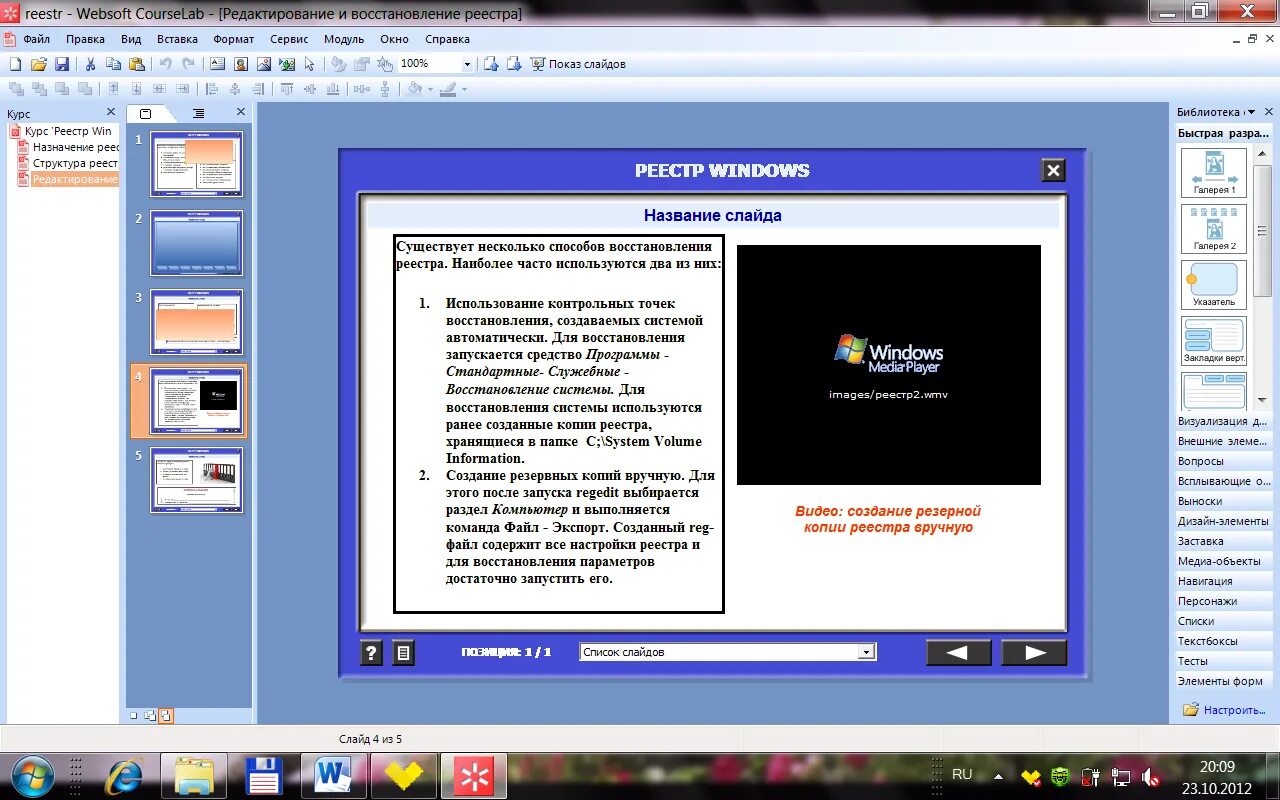Screen dimensions: 1280x800
Task: Click the slide's help question-mark button
Action: (x=371, y=653)
